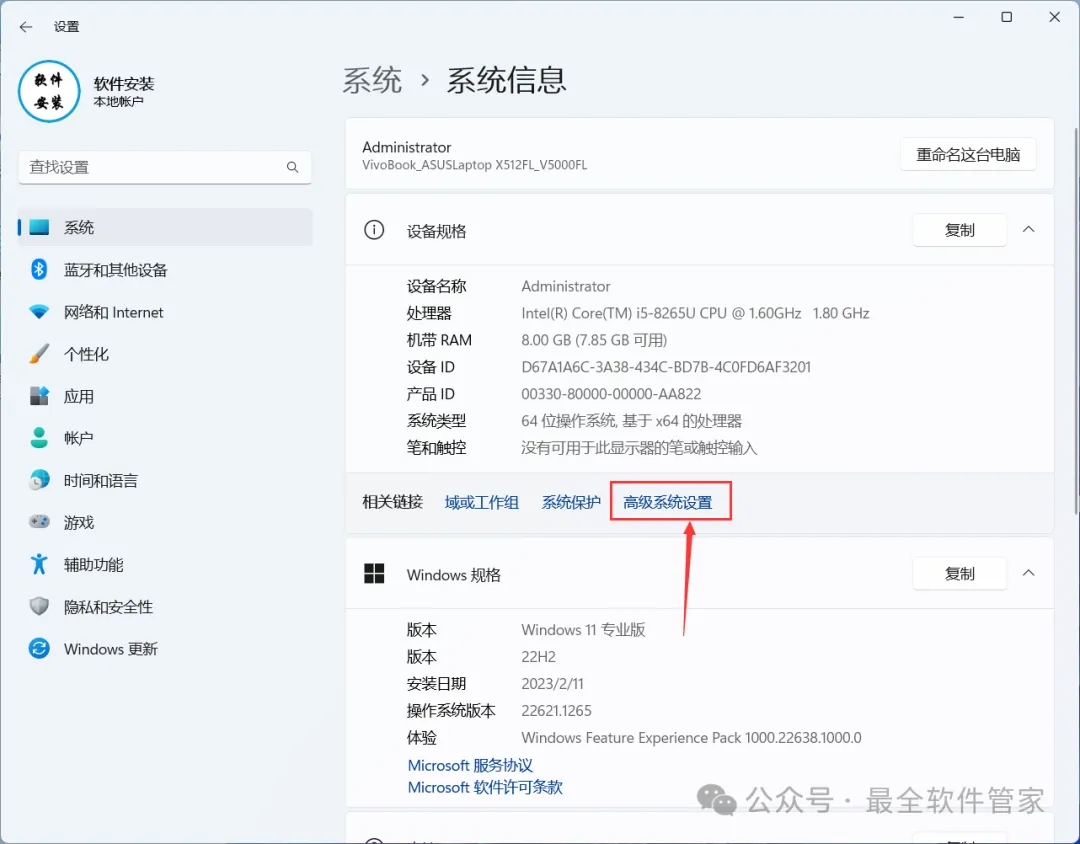This screenshot has height=844, width=1080.
Task: Click the OS build 22621.1265 value
Action: tap(557, 710)
